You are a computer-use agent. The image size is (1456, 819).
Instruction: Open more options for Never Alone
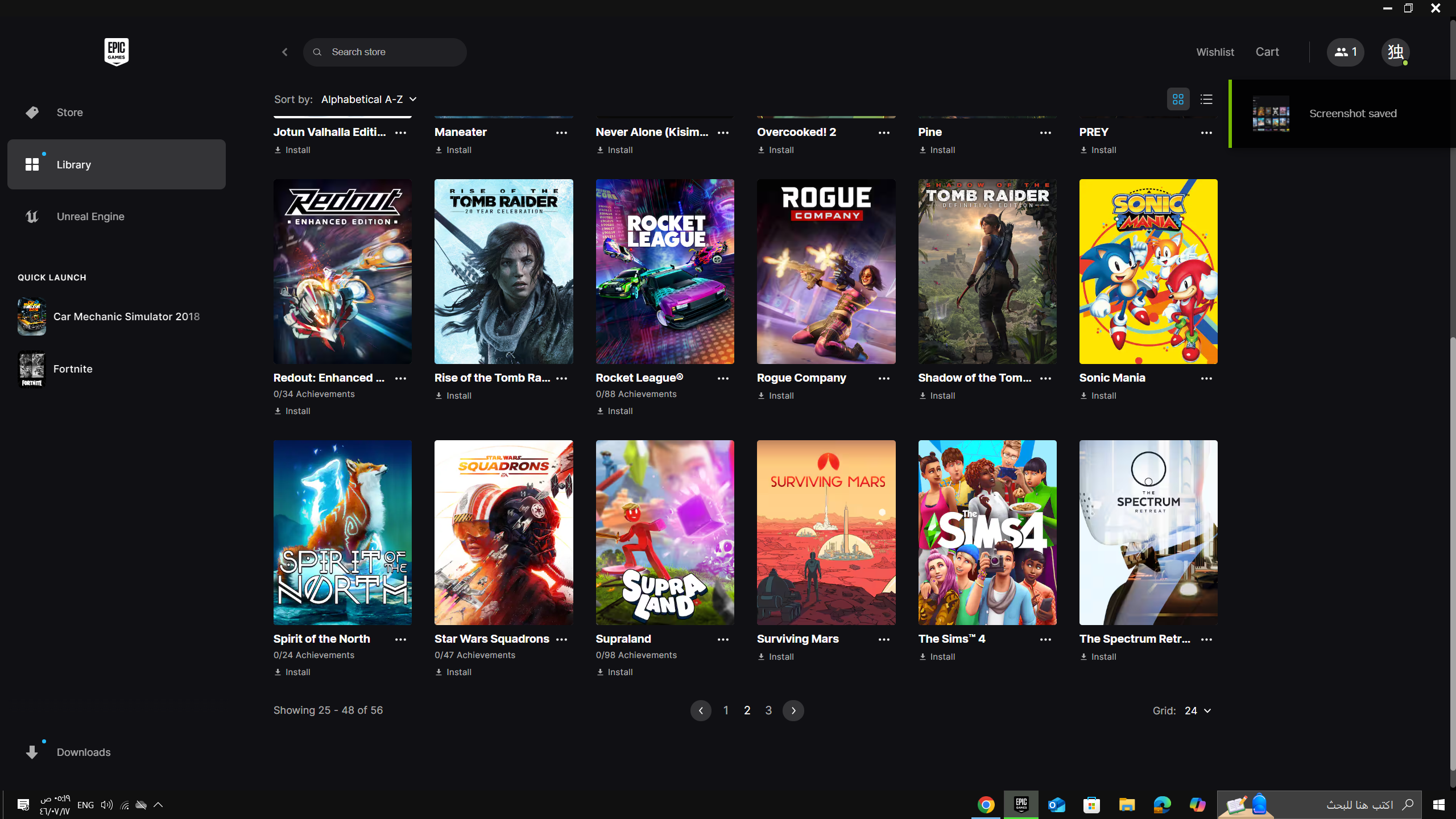[x=723, y=133]
